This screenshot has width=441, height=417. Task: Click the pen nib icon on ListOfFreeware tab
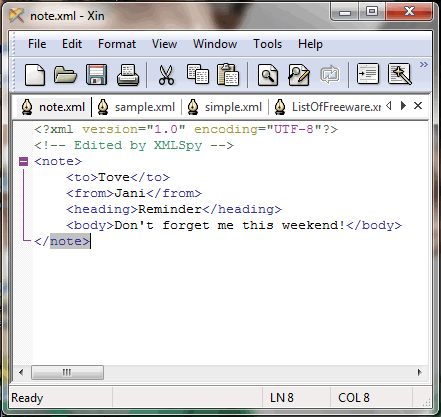(280, 107)
